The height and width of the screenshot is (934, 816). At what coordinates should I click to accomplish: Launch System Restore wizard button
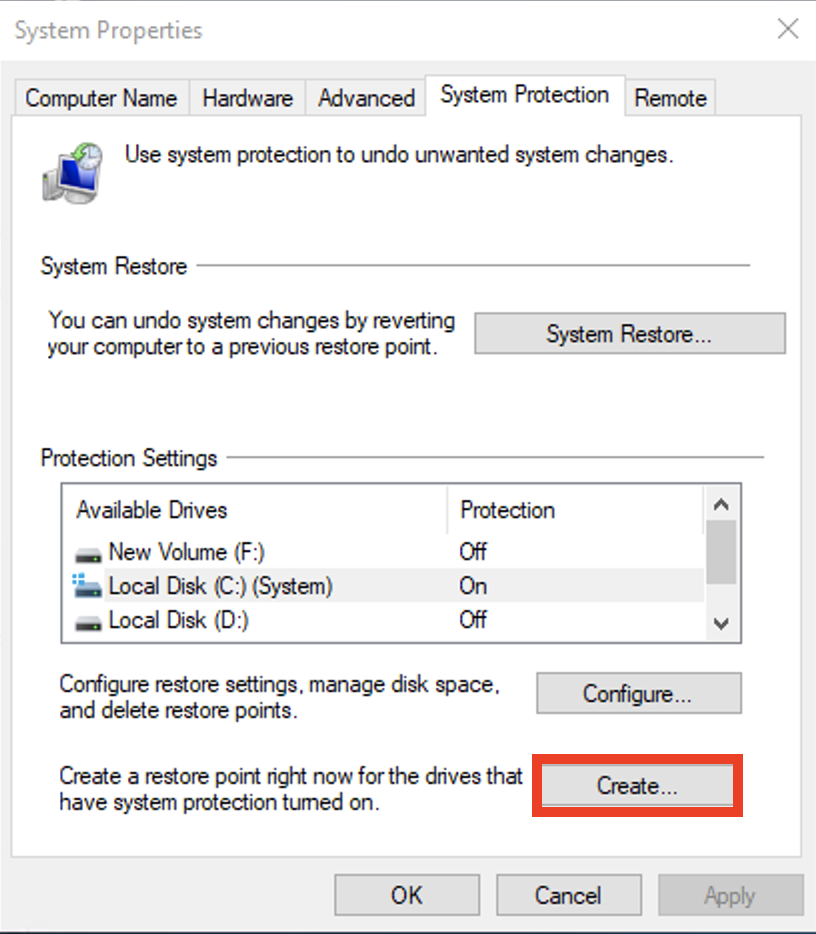click(629, 334)
